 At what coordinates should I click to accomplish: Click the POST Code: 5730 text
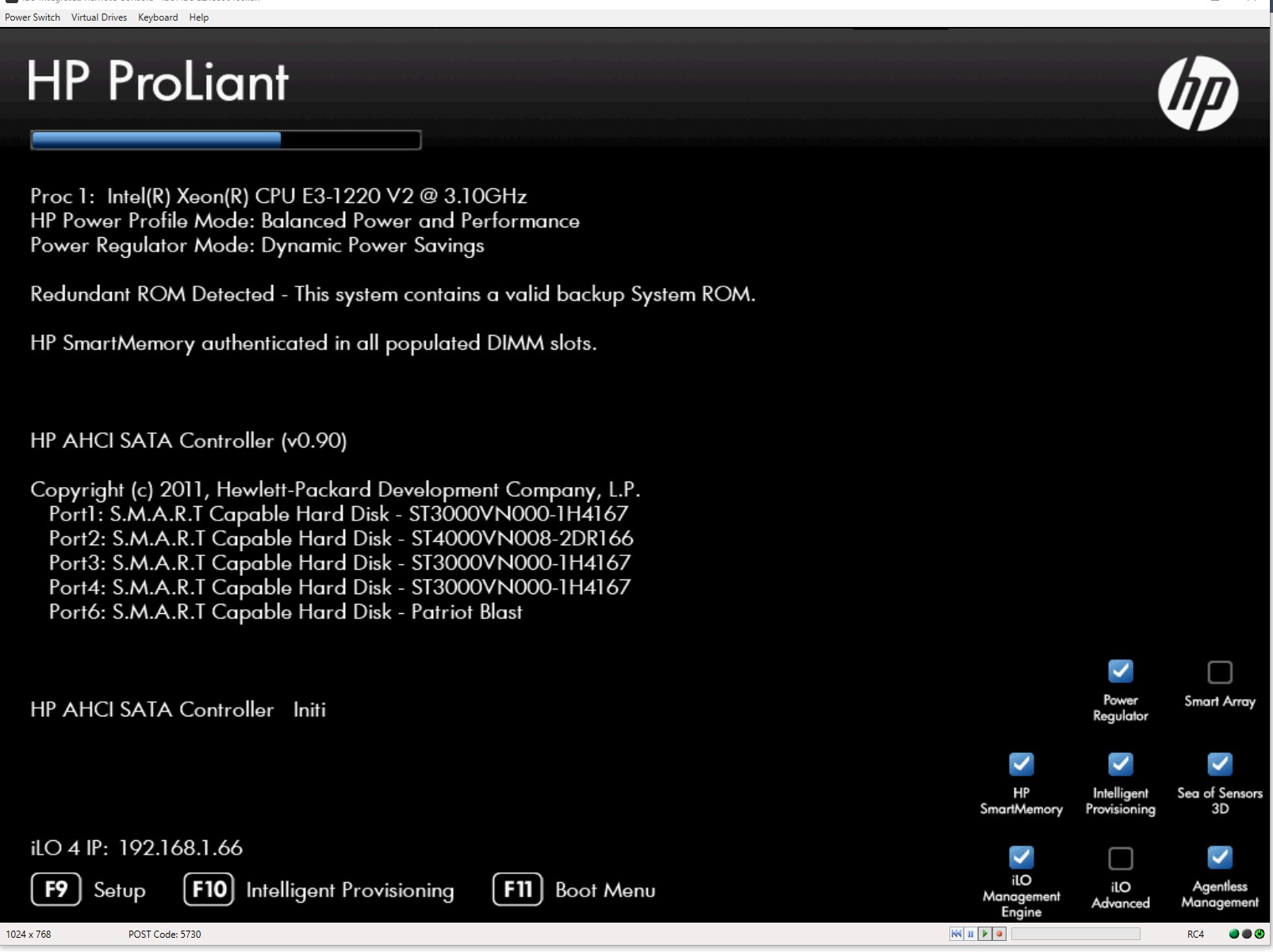[x=165, y=935]
